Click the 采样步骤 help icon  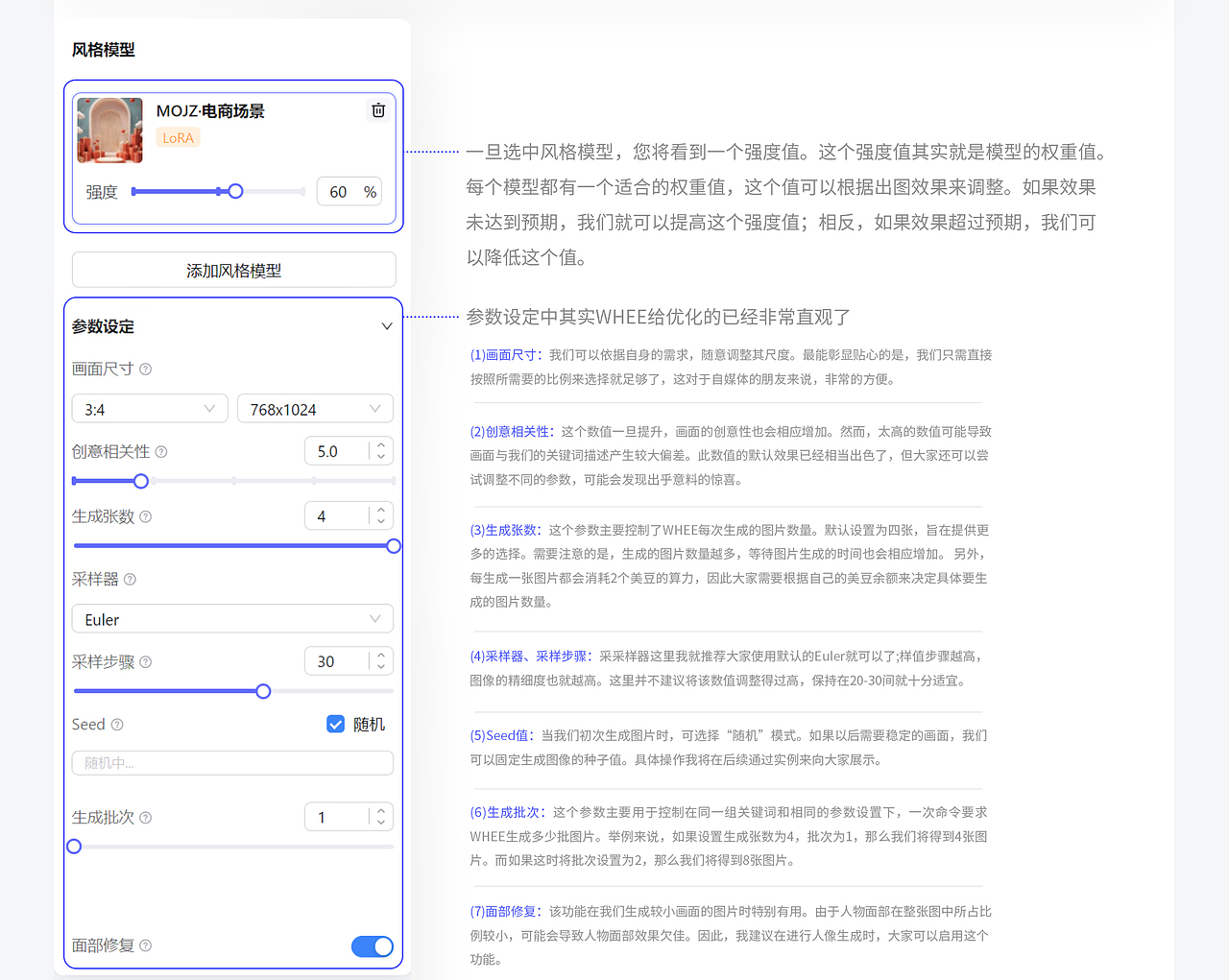[x=145, y=661]
